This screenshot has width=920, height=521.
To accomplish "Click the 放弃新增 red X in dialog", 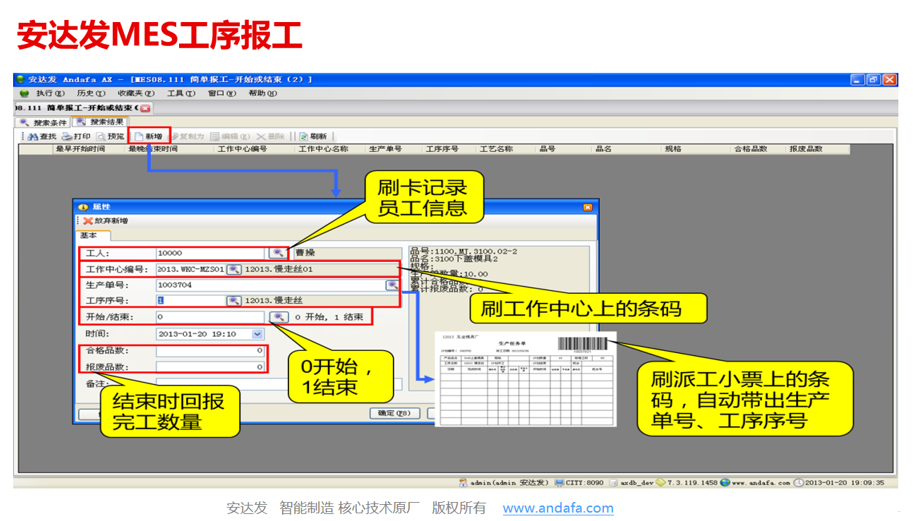I will pos(88,221).
